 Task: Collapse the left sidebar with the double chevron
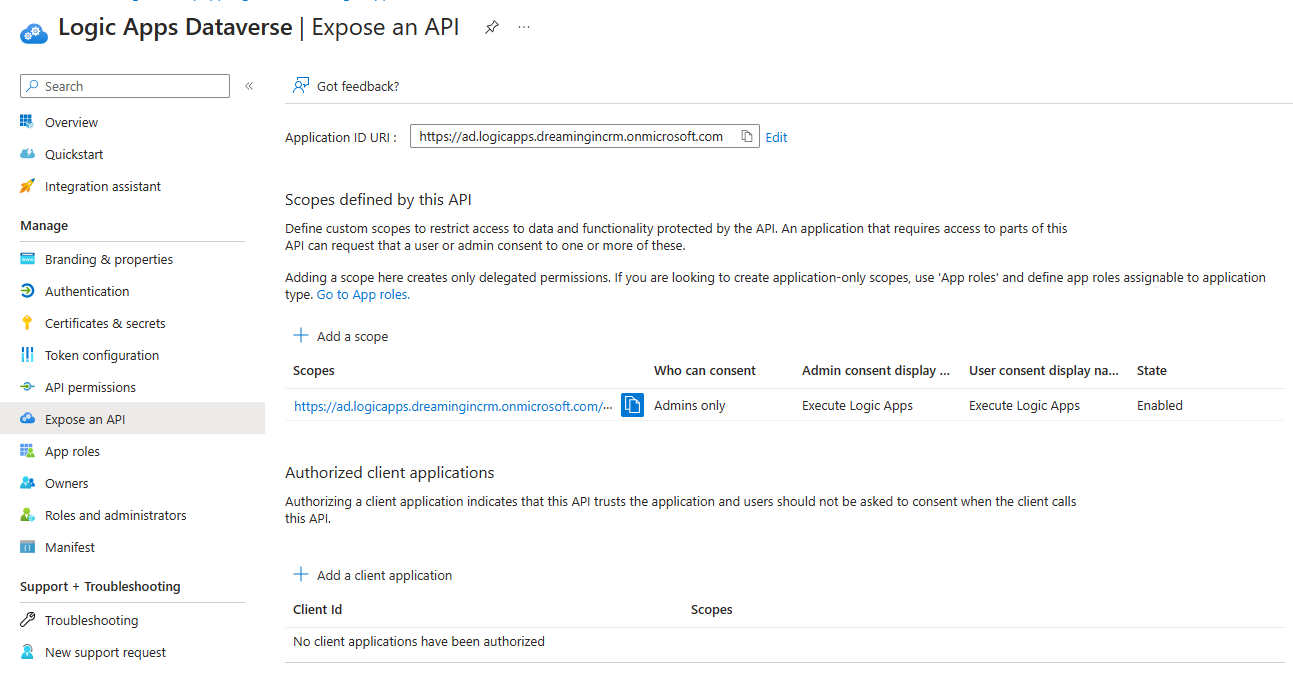(249, 86)
